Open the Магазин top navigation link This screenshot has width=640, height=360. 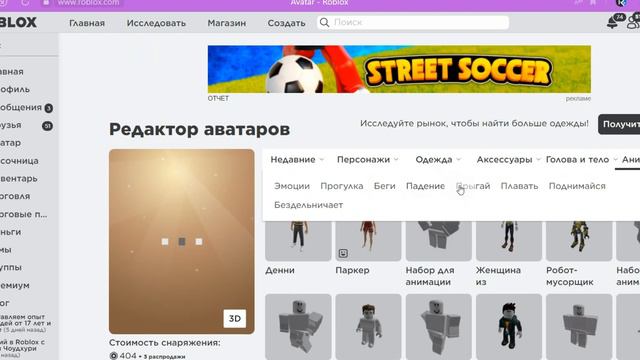[x=227, y=23]
